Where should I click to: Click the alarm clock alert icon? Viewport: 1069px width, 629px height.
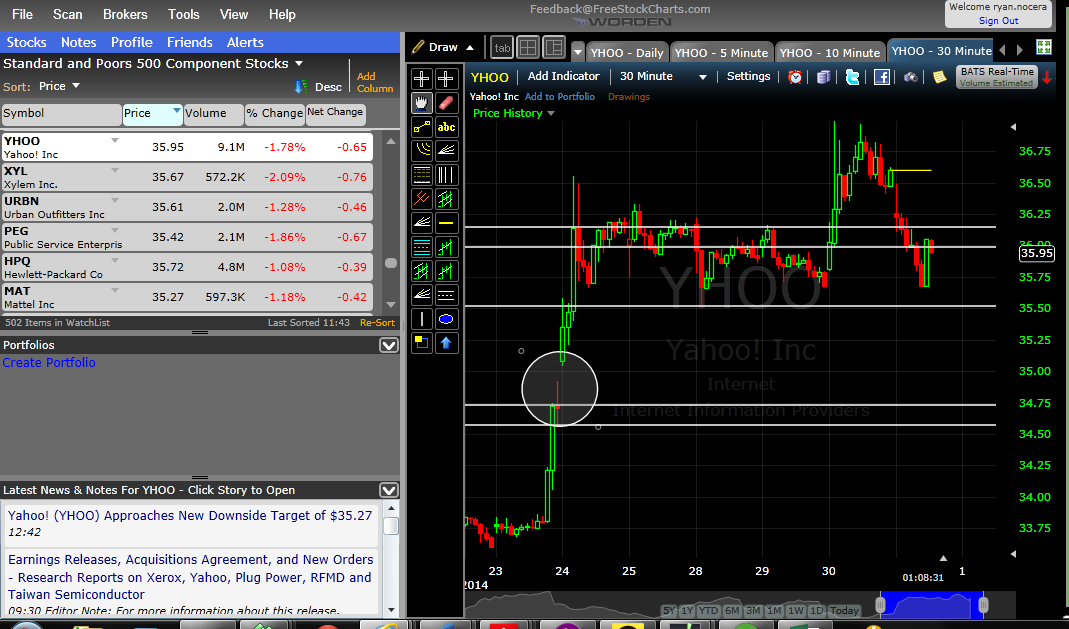tap(795, 77)
